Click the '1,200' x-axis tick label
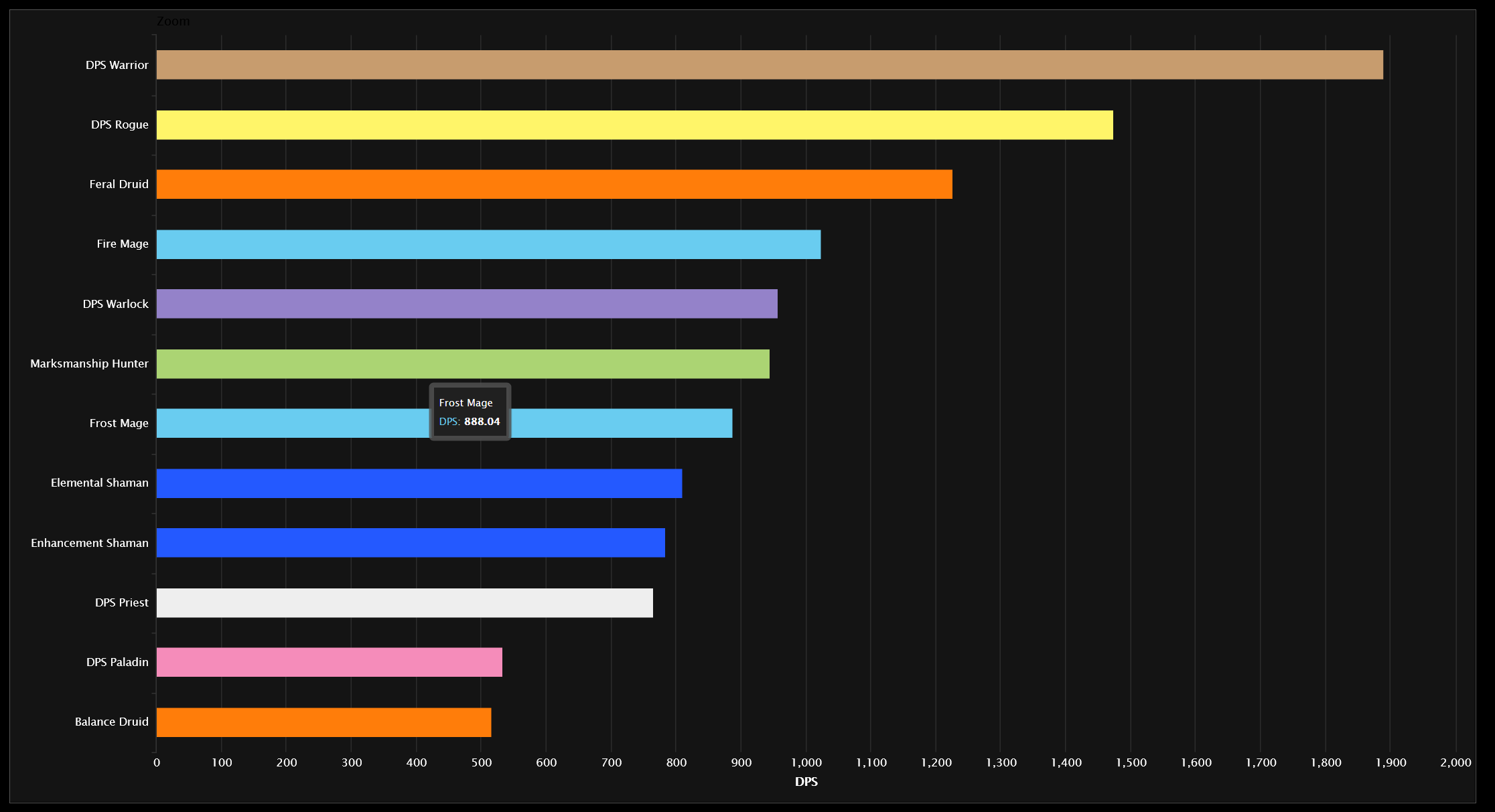The width and height of the screenshot is (1495, 812). point(936,762)
